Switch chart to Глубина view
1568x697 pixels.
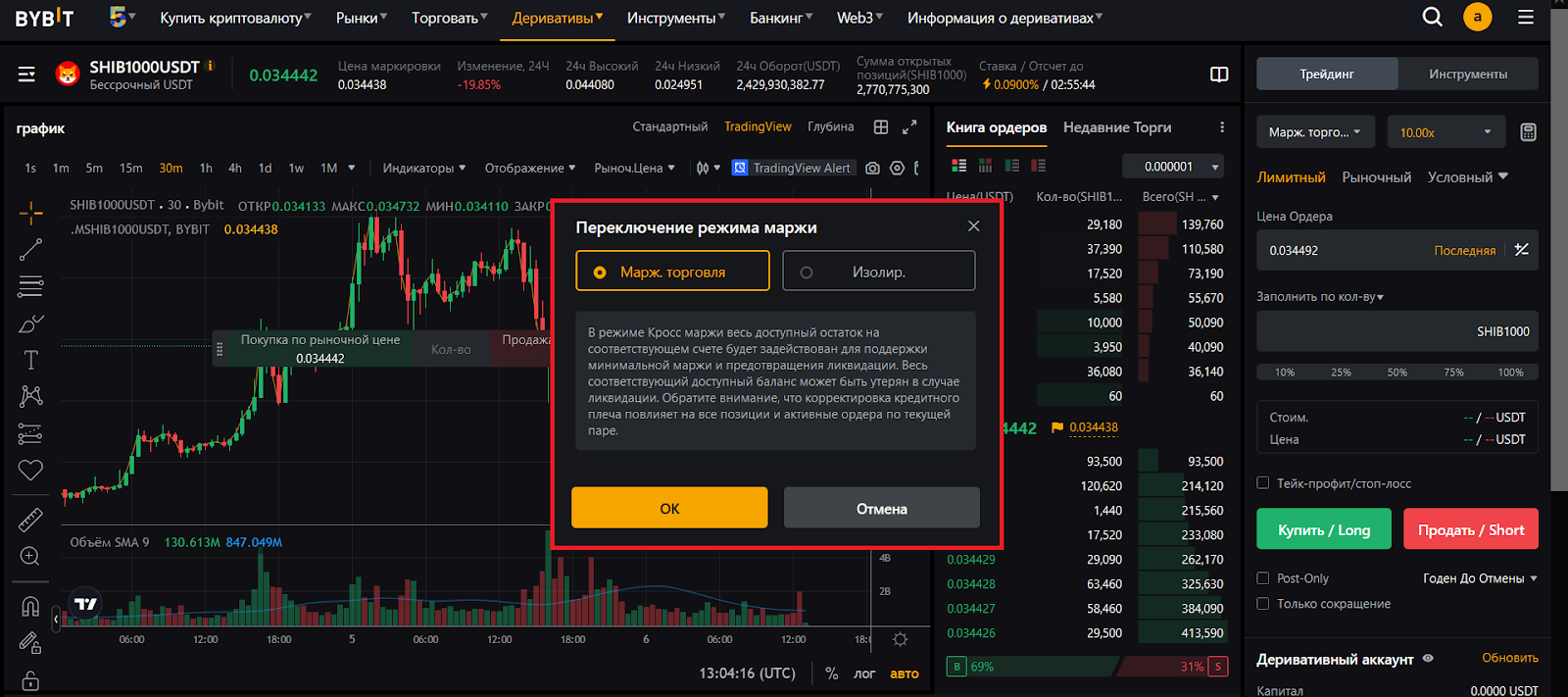click(x=830, y=126)
